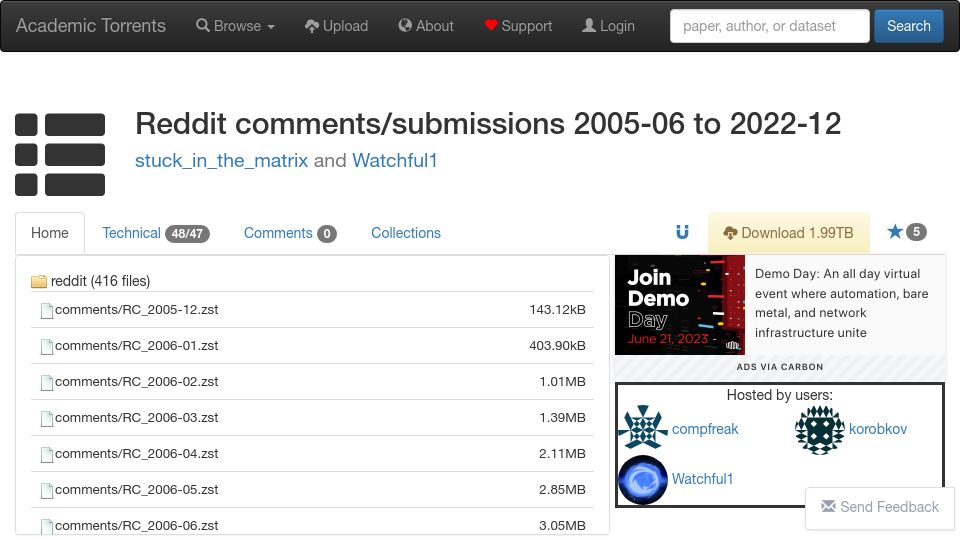The height and width of the screenshot is (540, 960).
Task: Click file icon of RC_2006-02.zst
Action: [x=47, y=383]
